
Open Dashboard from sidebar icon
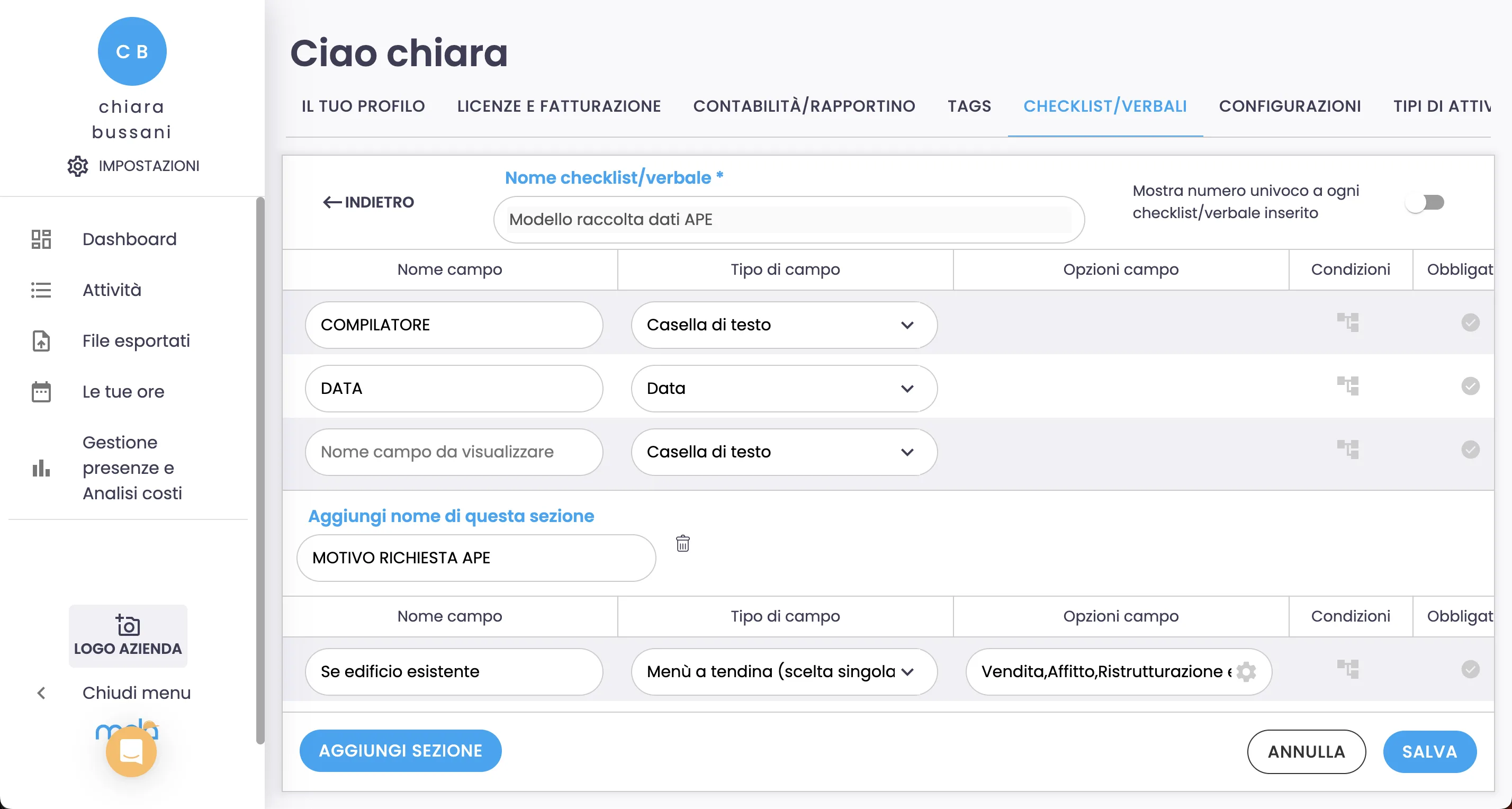click(41, 239)
